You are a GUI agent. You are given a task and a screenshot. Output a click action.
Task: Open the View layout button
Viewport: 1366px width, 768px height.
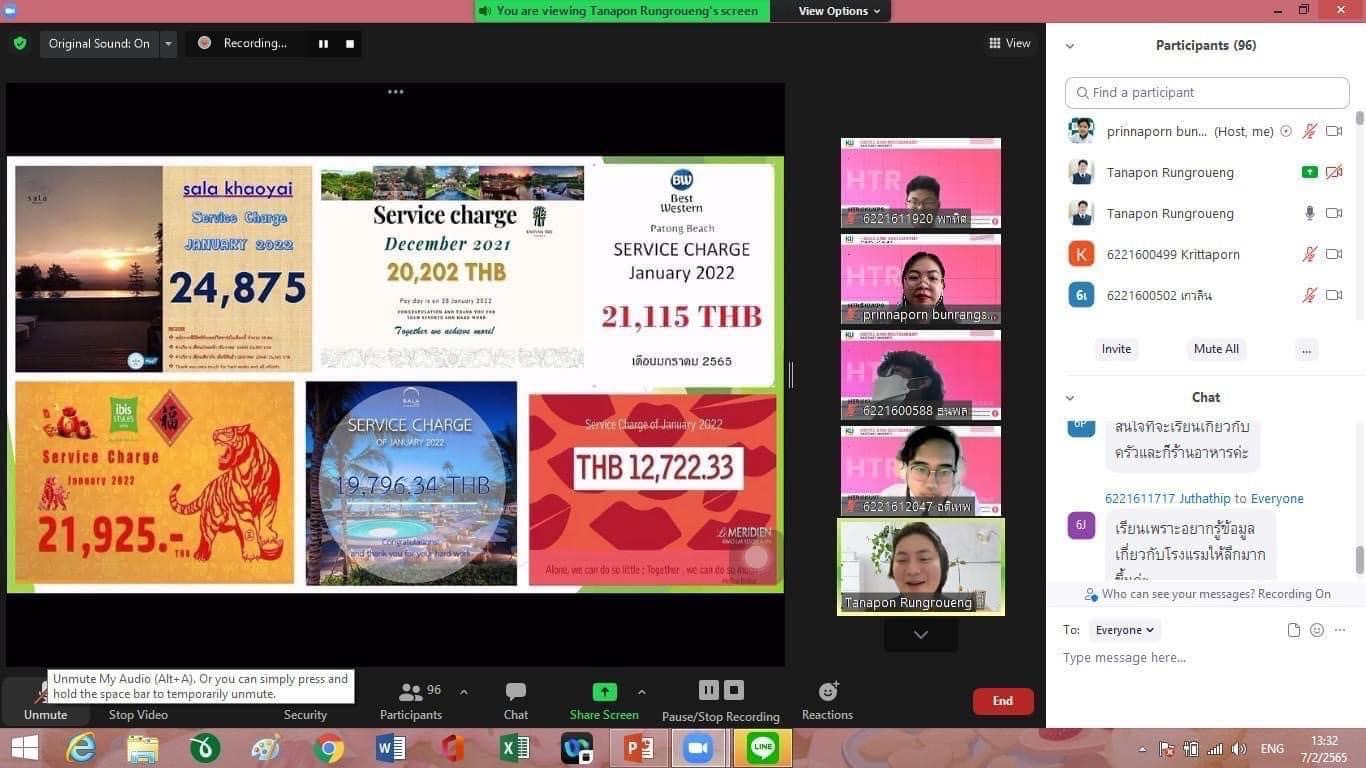point(1009,43)
